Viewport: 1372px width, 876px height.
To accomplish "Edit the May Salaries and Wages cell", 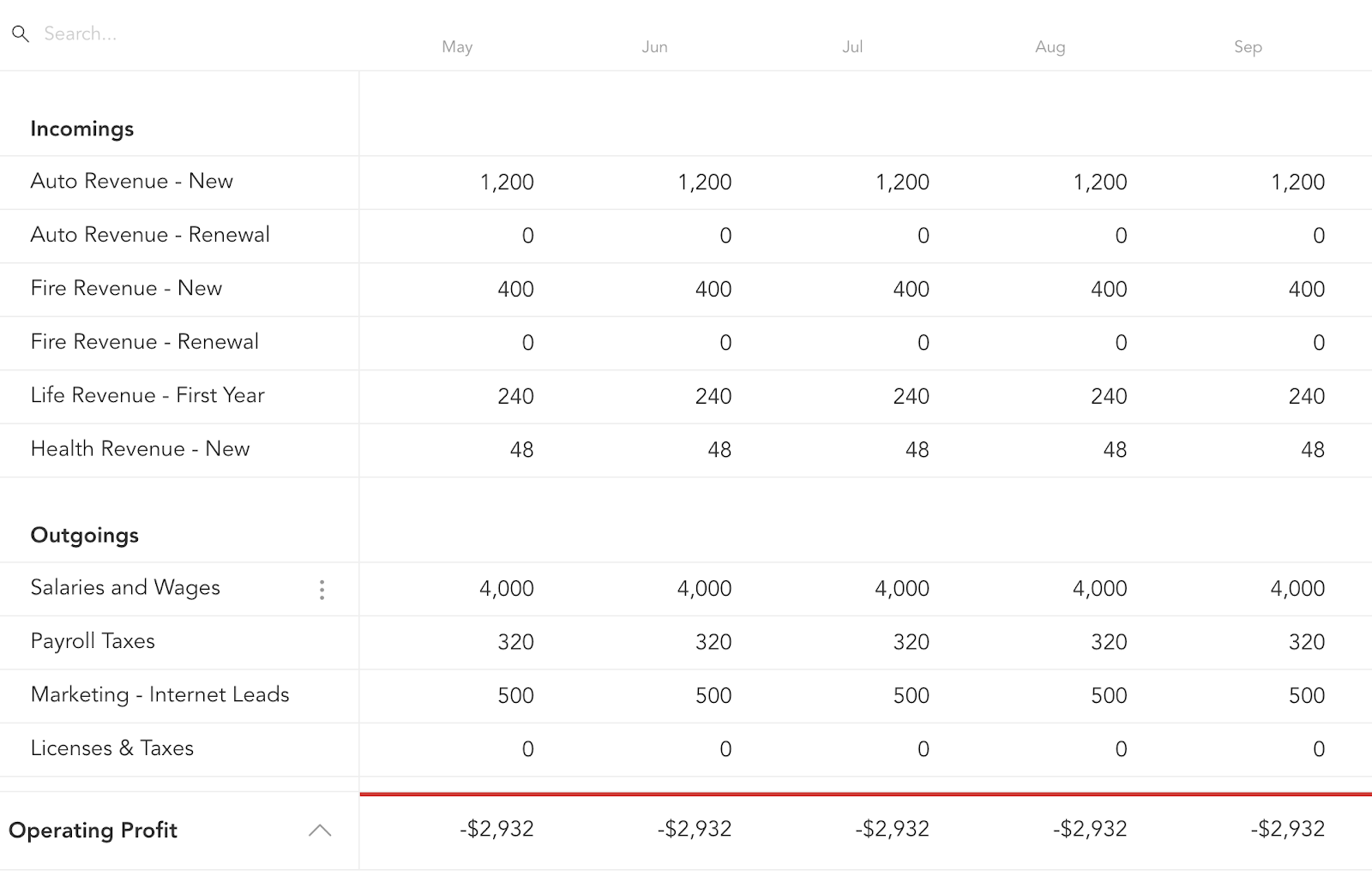I will click(x=506, y=589).
